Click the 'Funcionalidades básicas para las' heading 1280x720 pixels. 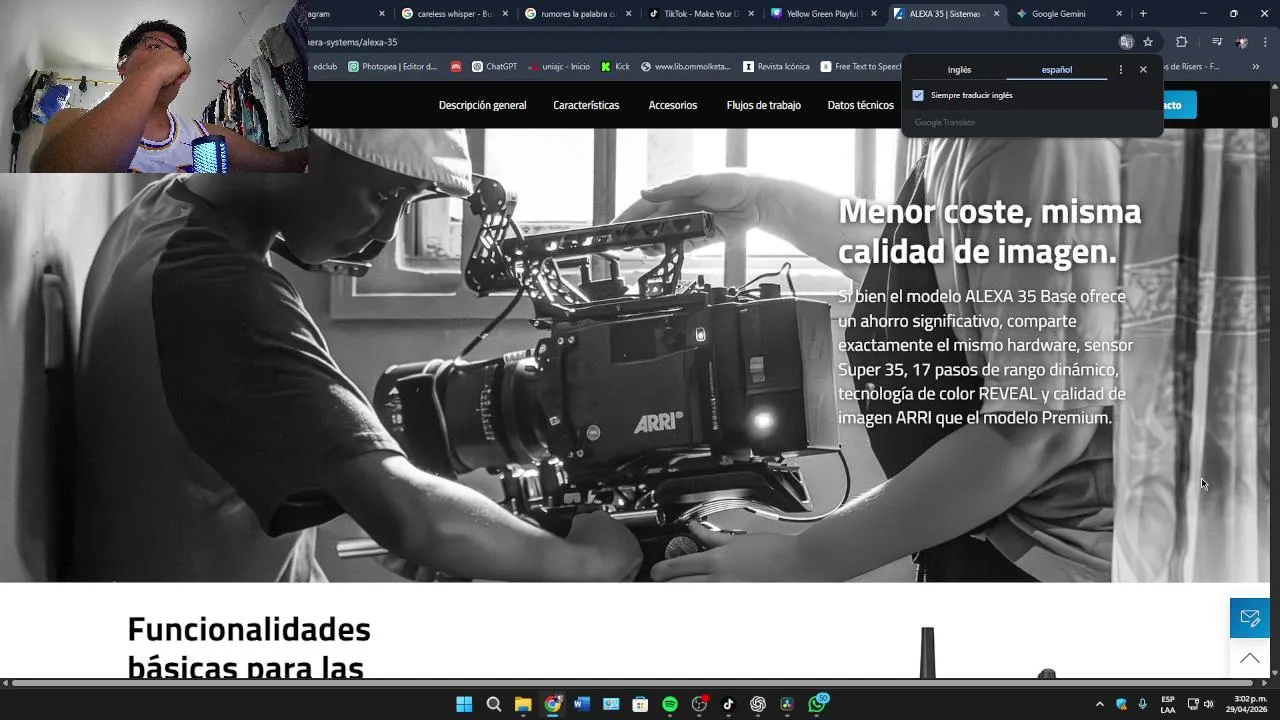249,648
